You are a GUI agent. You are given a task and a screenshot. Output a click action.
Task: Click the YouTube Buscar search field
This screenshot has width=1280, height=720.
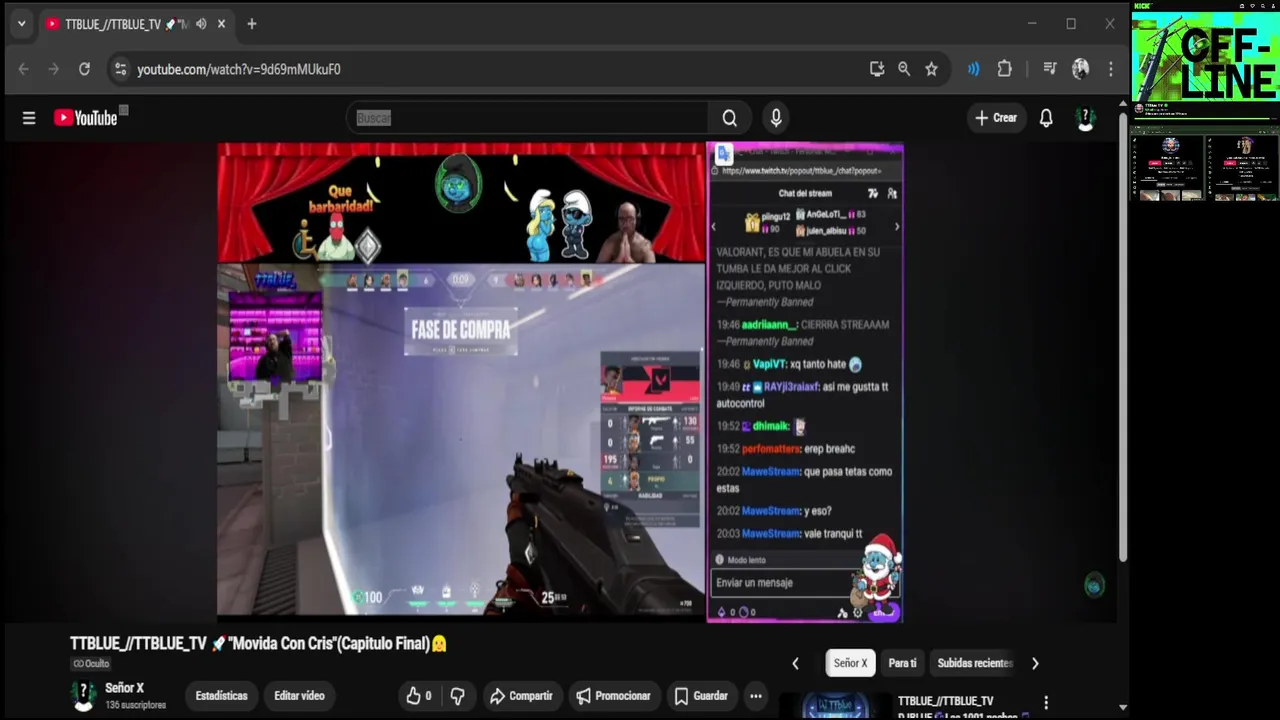point(529,118)
